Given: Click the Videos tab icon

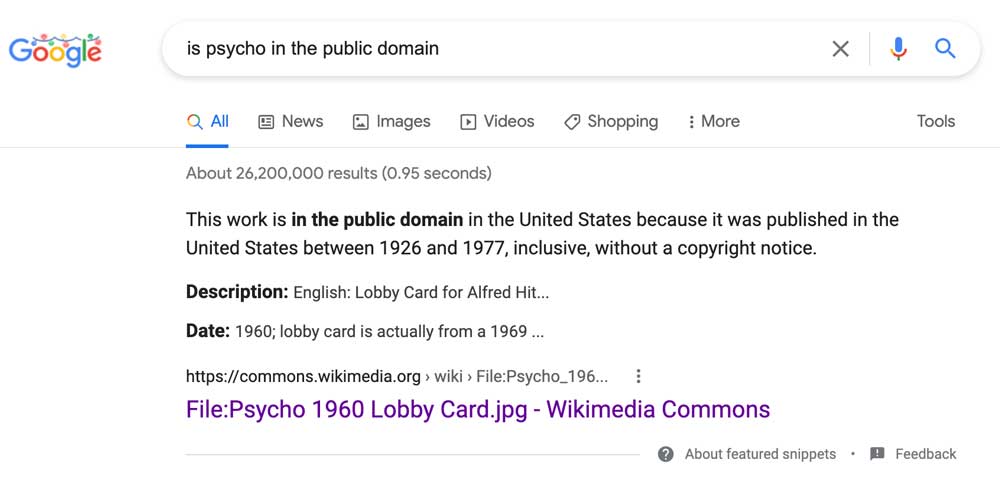Looking at the screenshot, I should (x=468, y=122).
